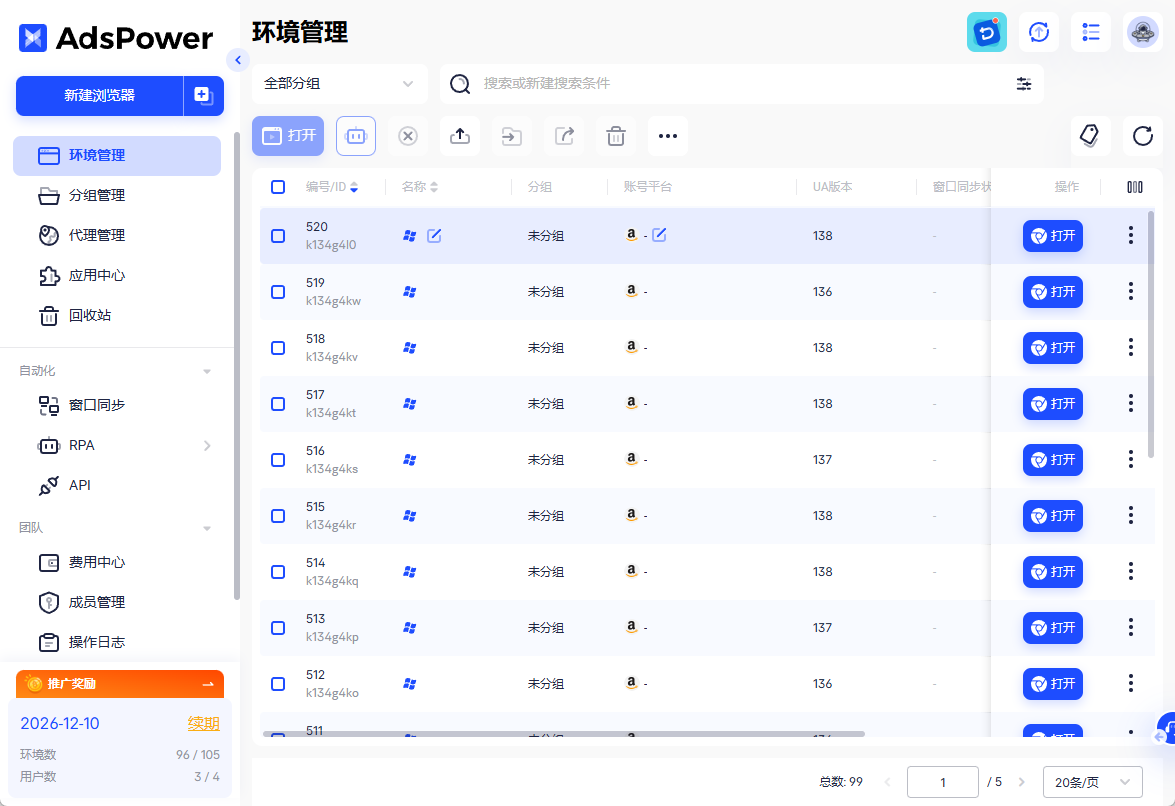Open the 全部分组 group dropdown
The height and width of the screenshot is (806, 1175).
coord(339,84)
